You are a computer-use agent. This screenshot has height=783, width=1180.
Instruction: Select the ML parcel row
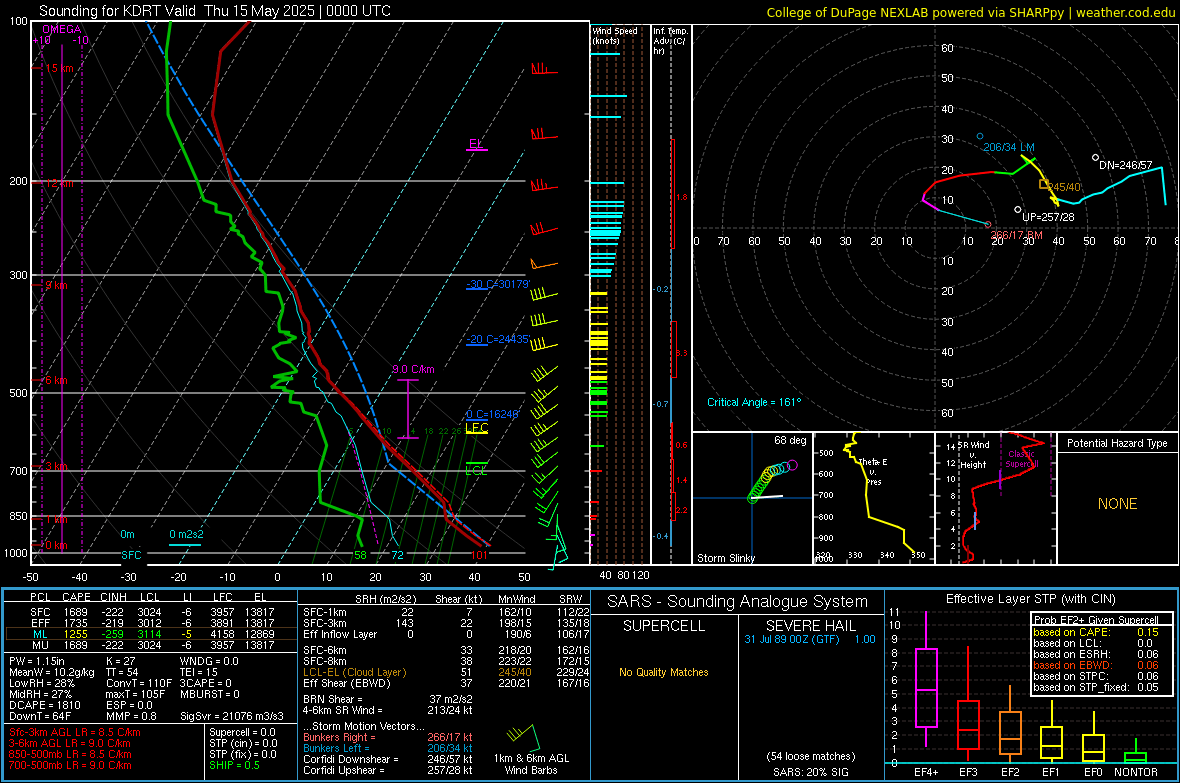(x=151, y=634)
